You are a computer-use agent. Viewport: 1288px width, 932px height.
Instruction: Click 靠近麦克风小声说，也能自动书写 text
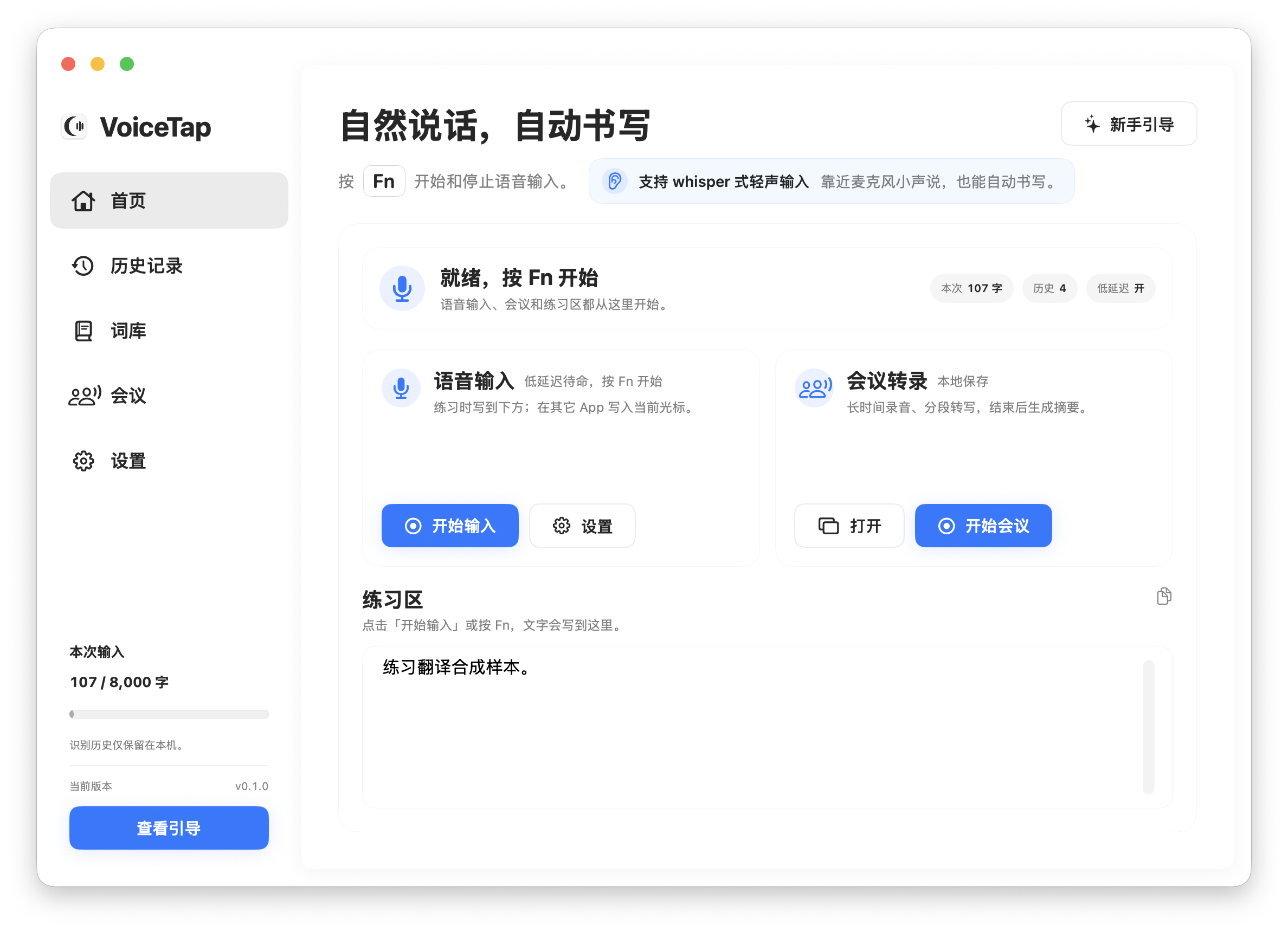[940, 182]
